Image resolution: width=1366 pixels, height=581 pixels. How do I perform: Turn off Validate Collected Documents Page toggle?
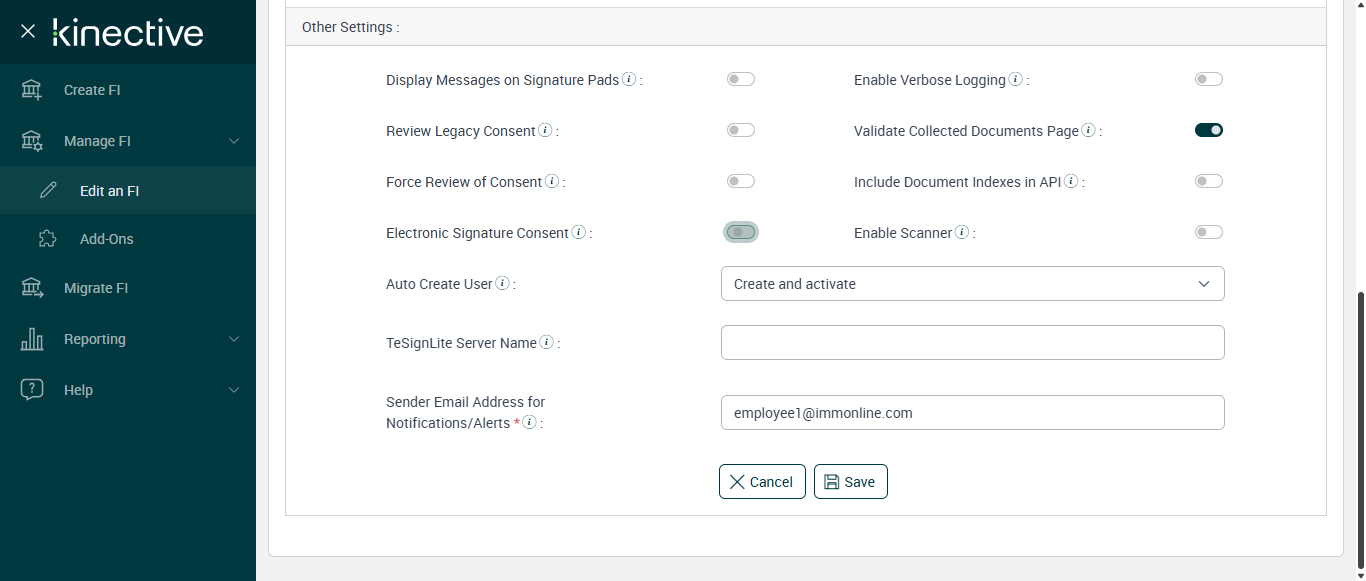coord(1208,130)
